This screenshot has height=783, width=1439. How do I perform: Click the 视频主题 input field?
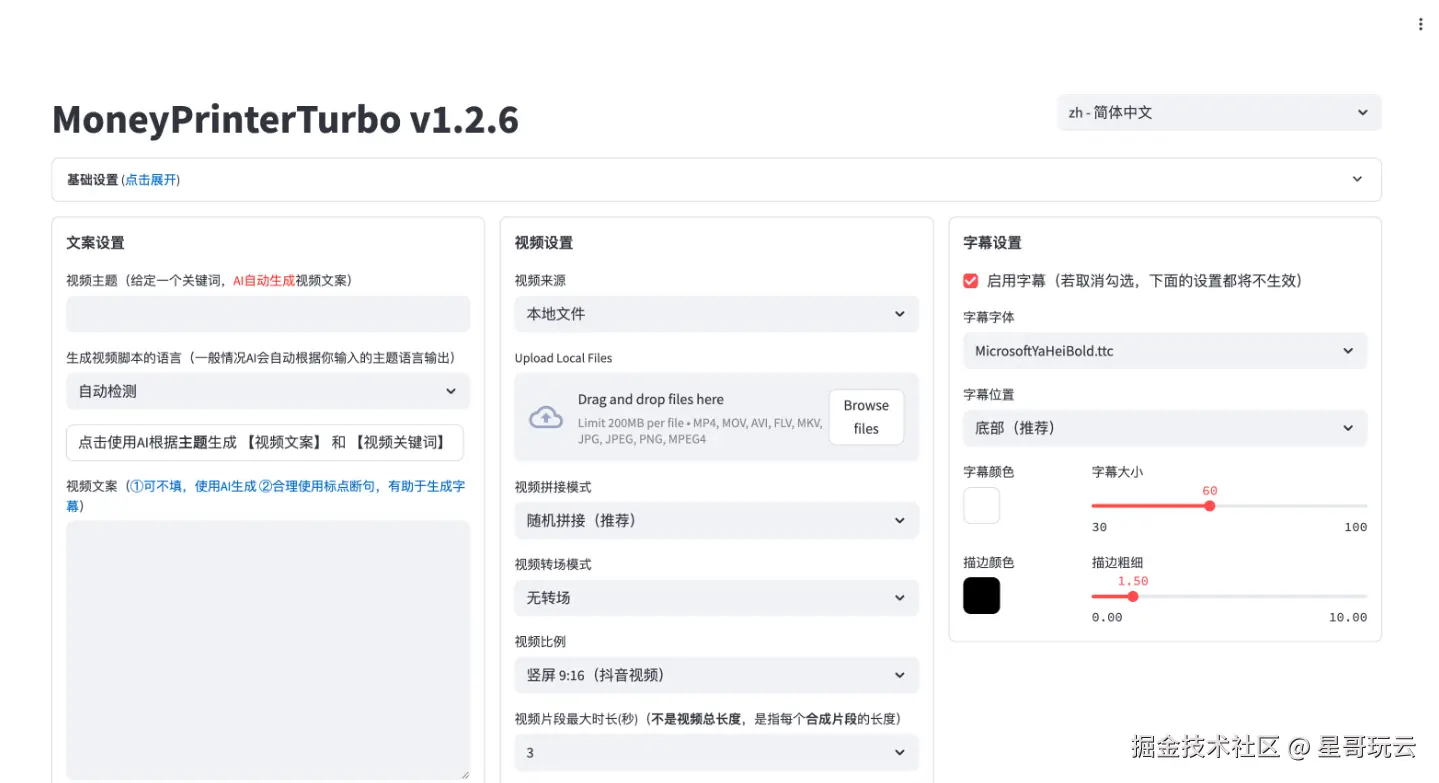268,314
